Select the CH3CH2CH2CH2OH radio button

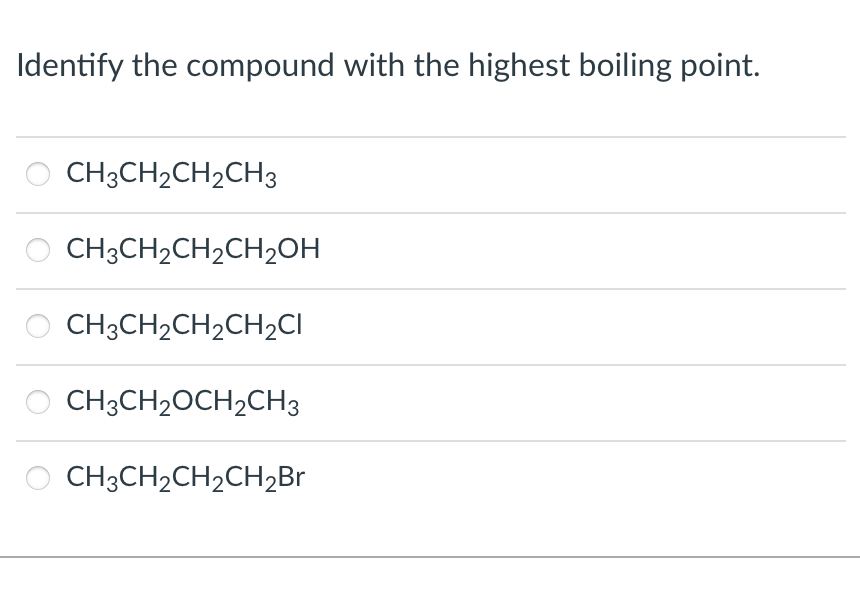click(x=38, y=250)
